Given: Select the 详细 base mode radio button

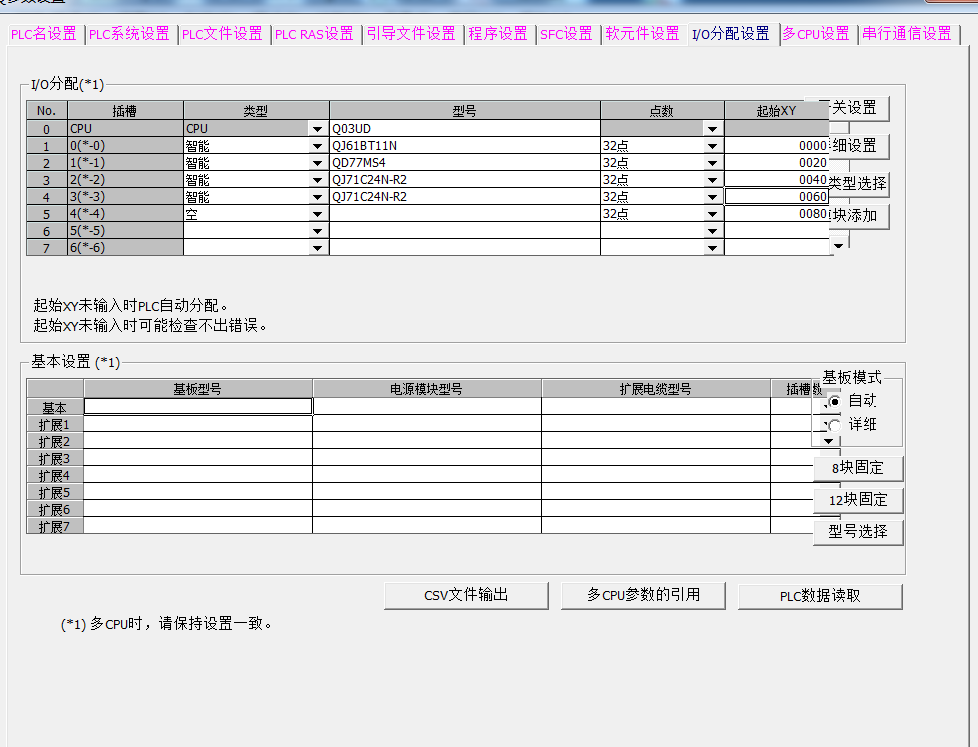Looking at the screenshot, I should (x=835, y=425).
